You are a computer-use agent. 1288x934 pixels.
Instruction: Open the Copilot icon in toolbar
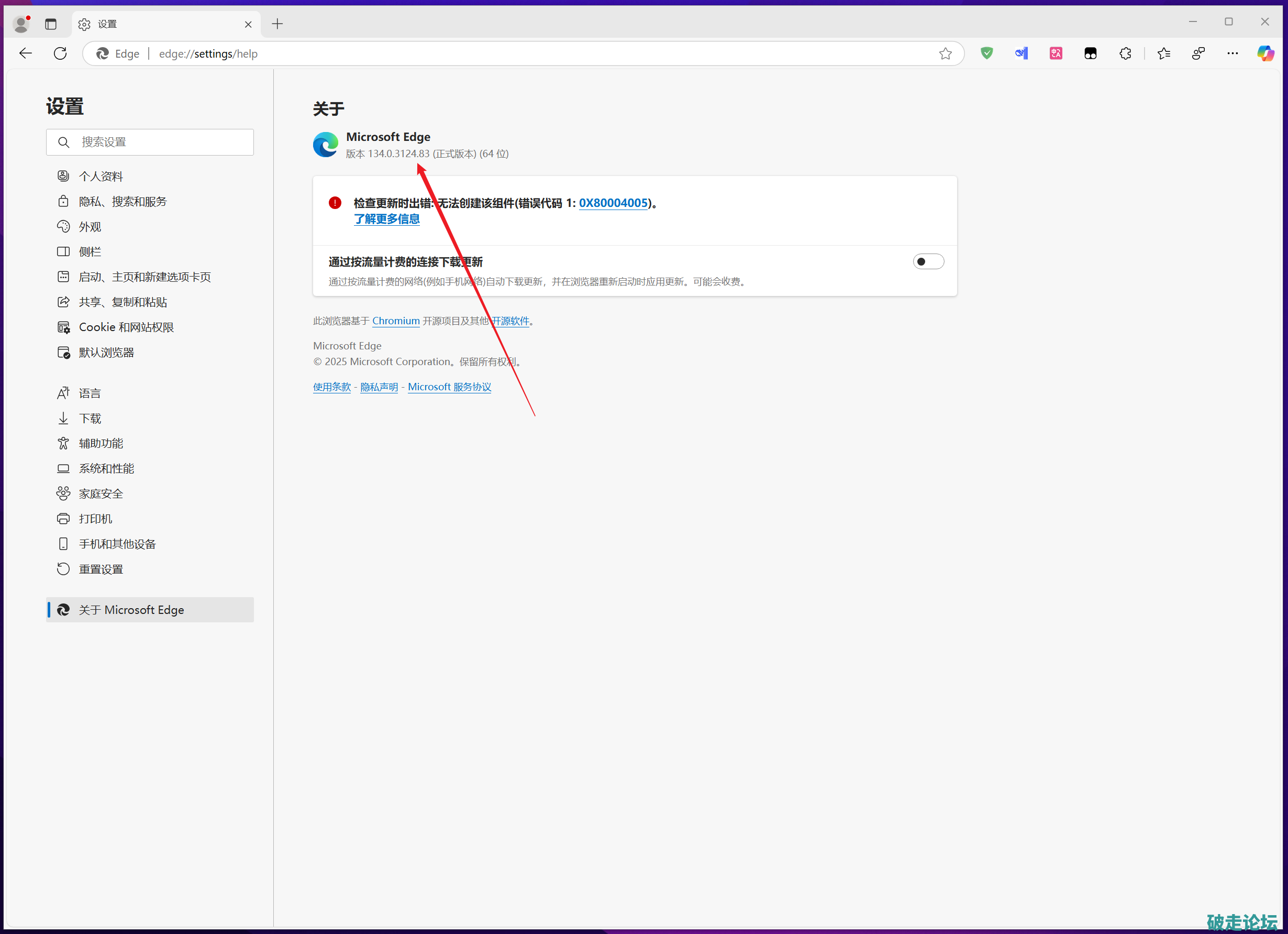1265,53
